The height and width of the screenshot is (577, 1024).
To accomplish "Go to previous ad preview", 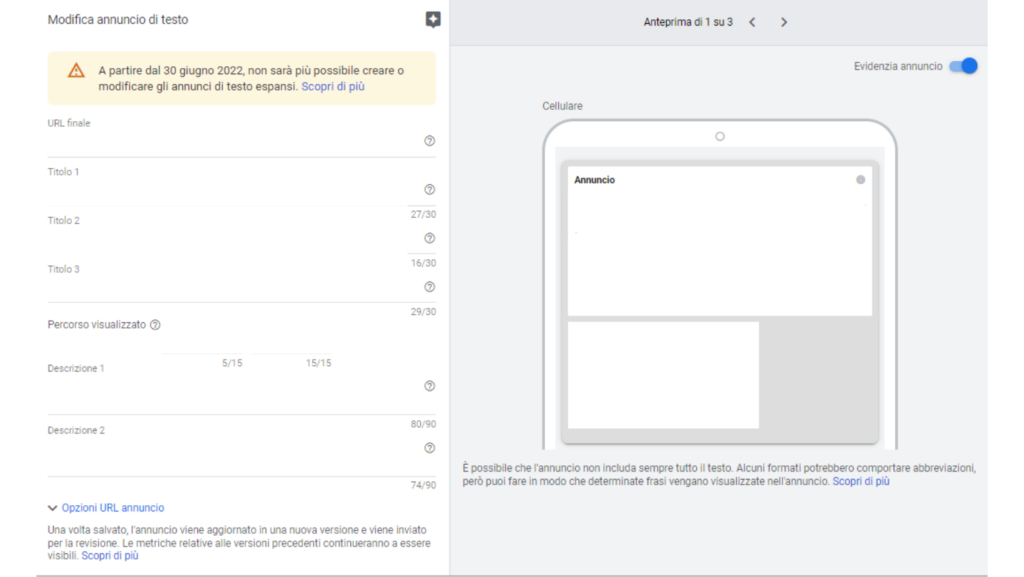I will (x=752, y=22).
